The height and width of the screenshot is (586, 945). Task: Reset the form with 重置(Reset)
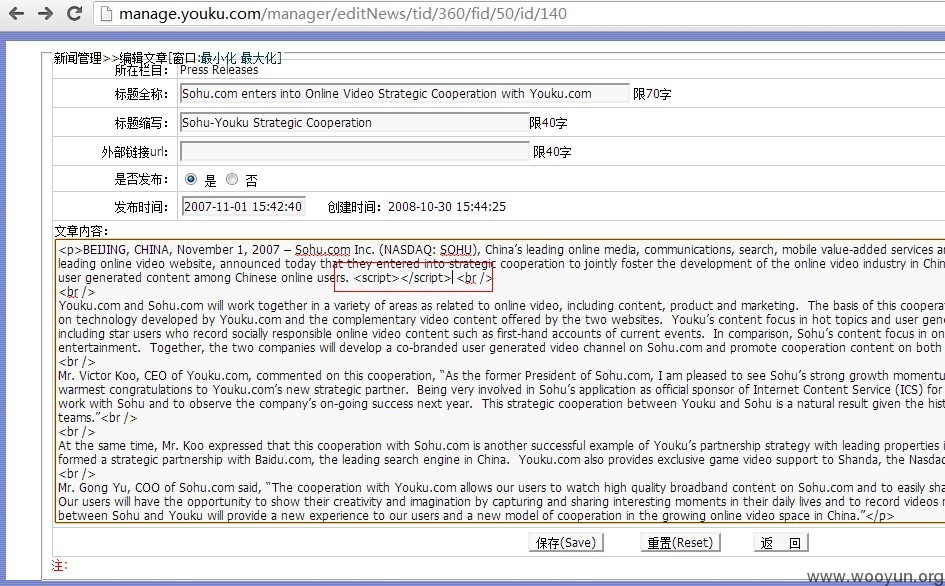click(x=680, y=543)
